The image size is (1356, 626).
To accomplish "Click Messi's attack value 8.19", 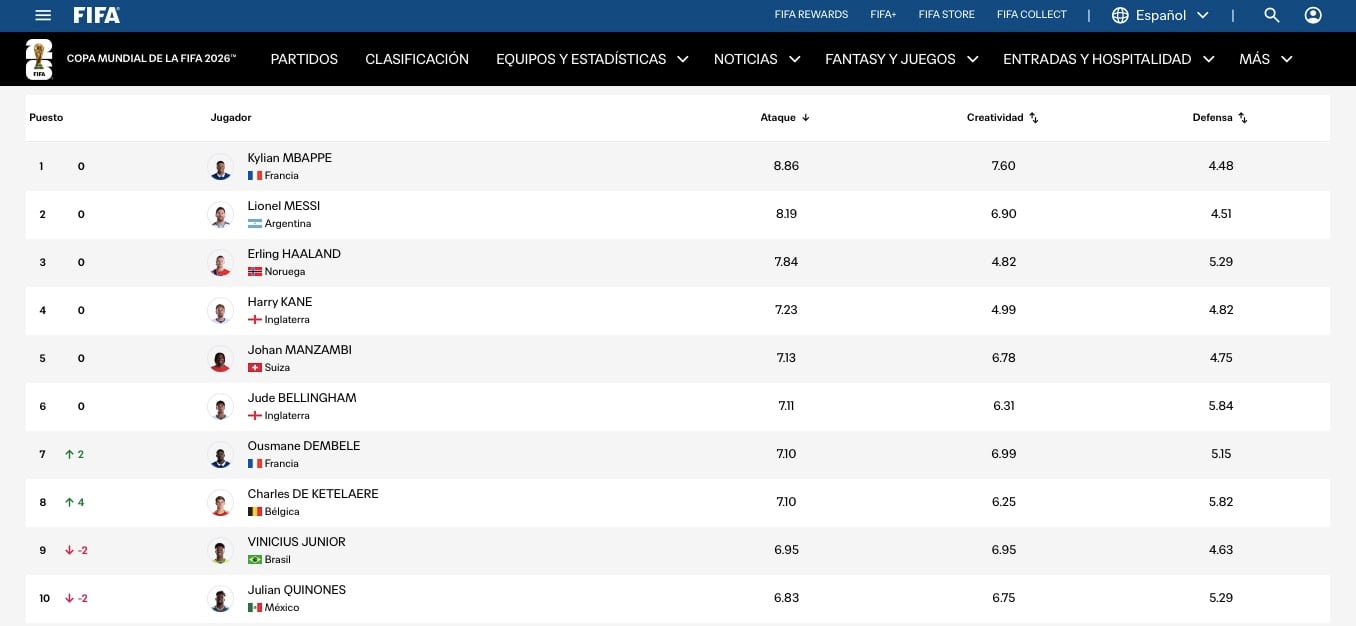I will [786, 214].
